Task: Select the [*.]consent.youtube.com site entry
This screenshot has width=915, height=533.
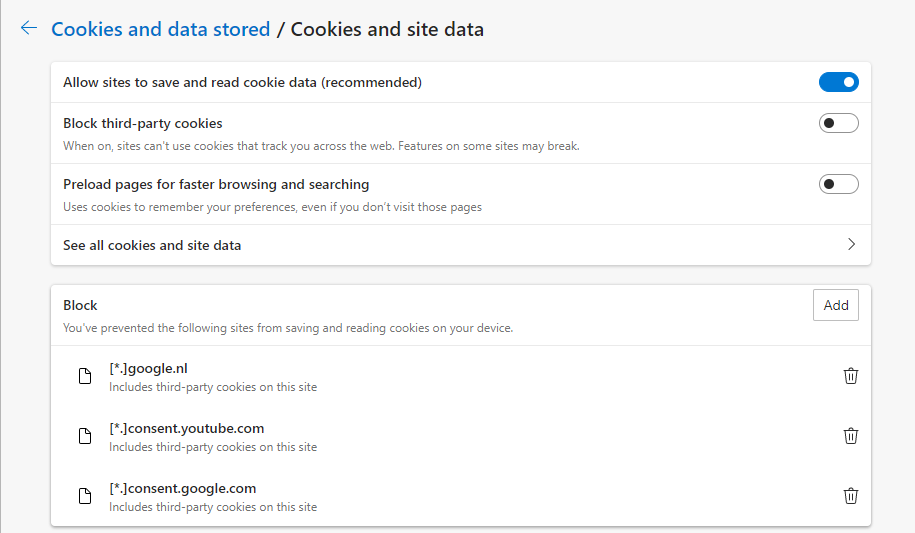Action: tap(186, 429)
